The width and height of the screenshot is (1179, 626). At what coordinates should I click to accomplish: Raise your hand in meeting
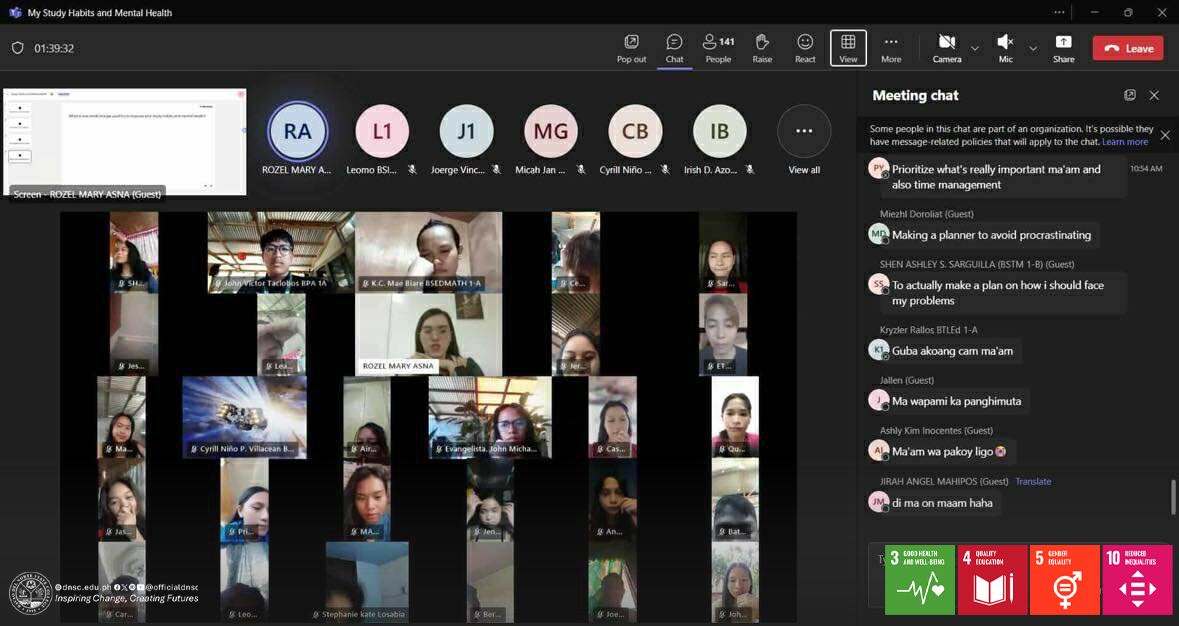click(x=762, y=47)
